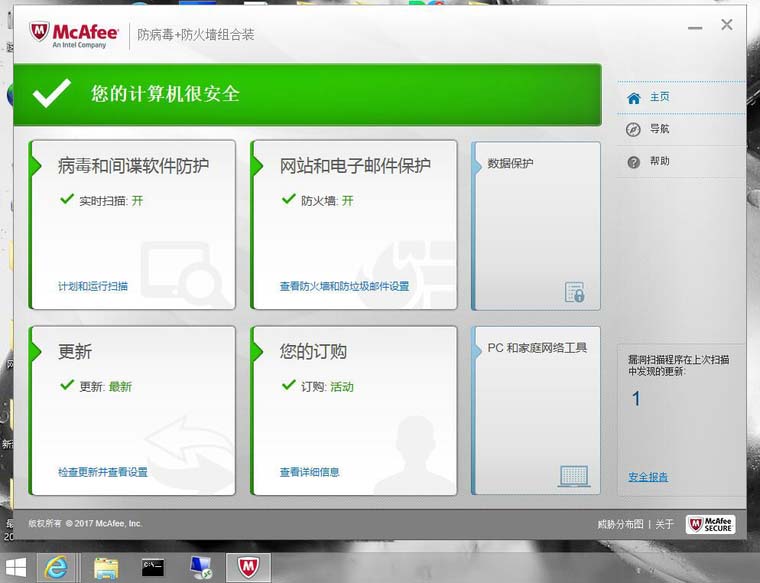This screenshot has width=760, height=583.
Task: Click the 更新: 最新 status text
Action: pyautogui.click(x=105, y=387)
